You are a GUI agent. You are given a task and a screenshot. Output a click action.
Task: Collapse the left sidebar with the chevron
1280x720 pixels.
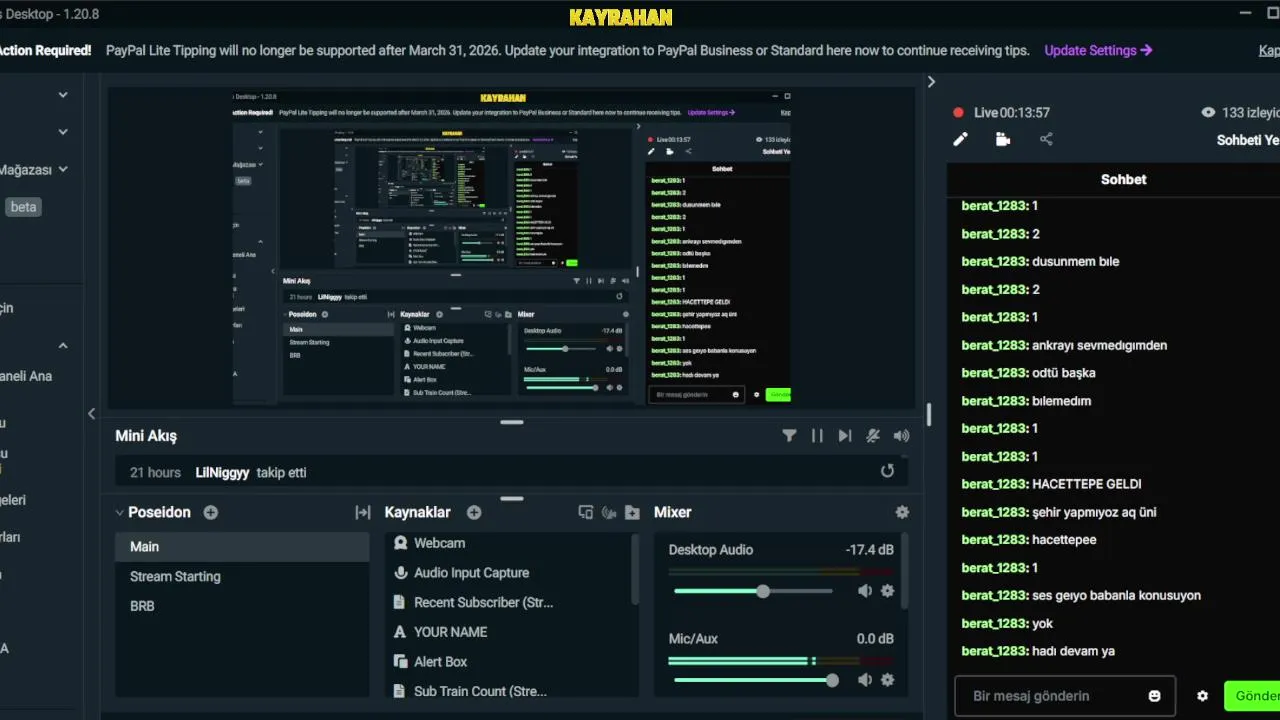point(91,413)
